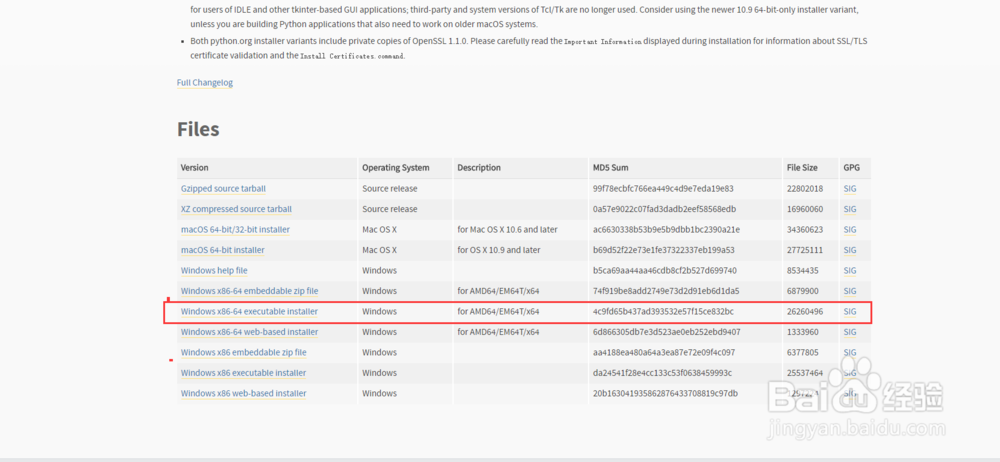The width and height of the screenshot is (1000, 462).
Task: Click Windows x86 web-based installer link
Action: coord(243,393)
